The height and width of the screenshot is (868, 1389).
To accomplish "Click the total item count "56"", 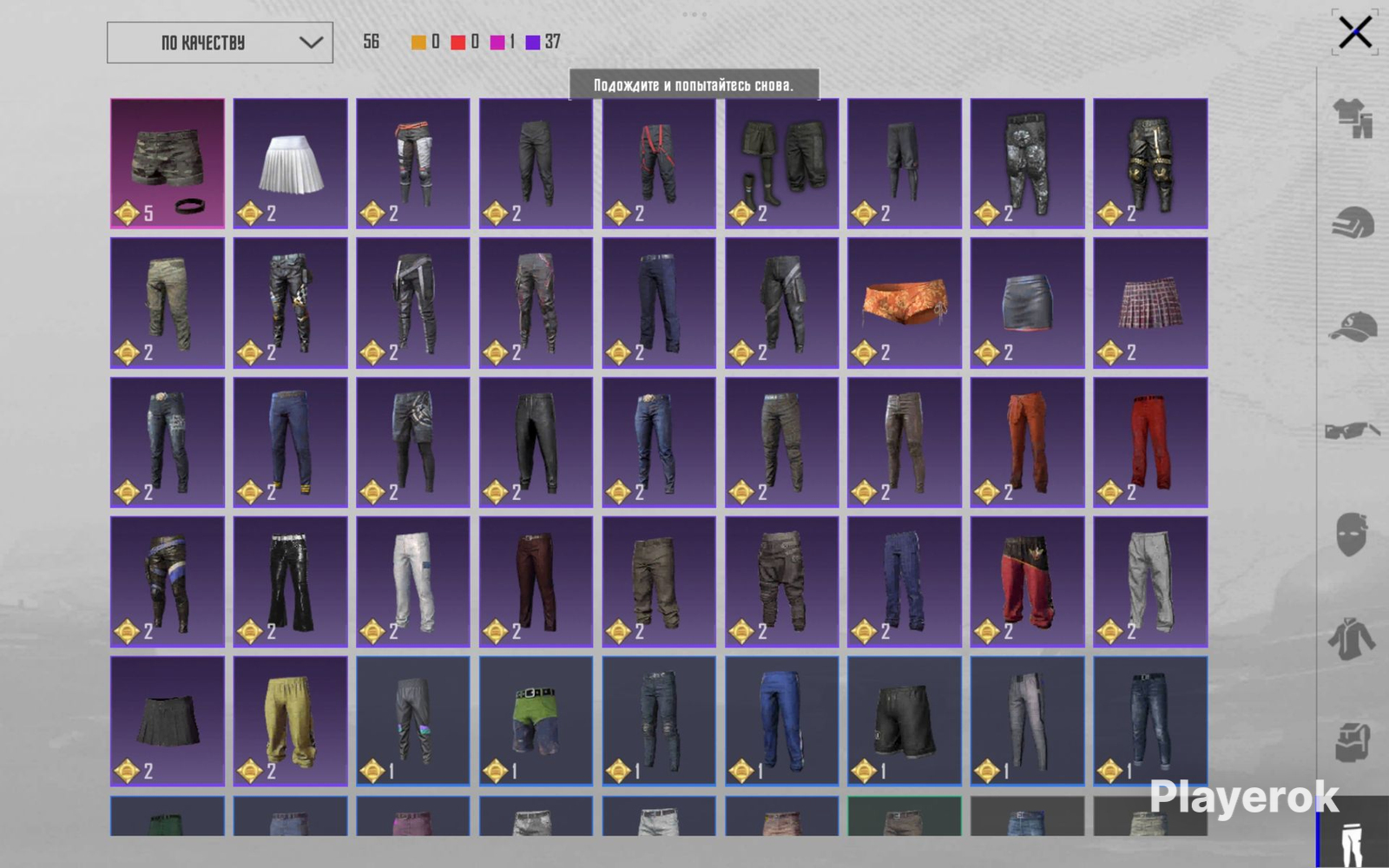I will [371, 42].
